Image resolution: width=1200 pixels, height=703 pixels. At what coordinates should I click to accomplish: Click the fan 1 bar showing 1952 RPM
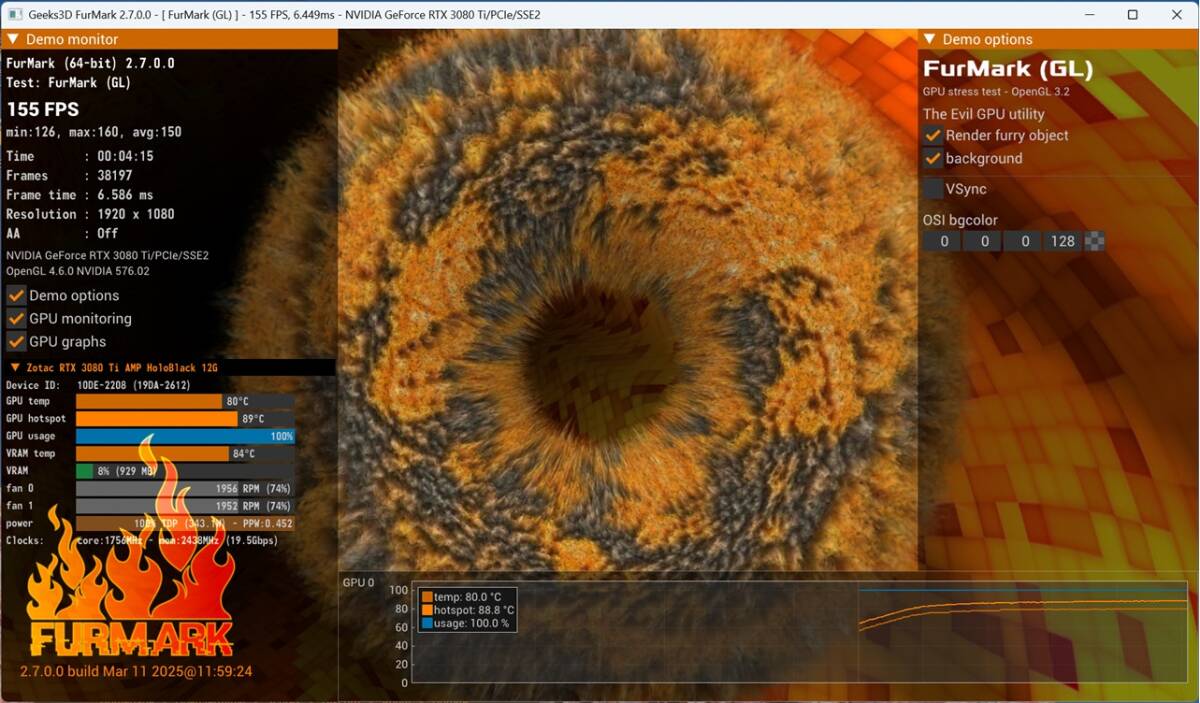pyautogui.click(x=185, y=506)
